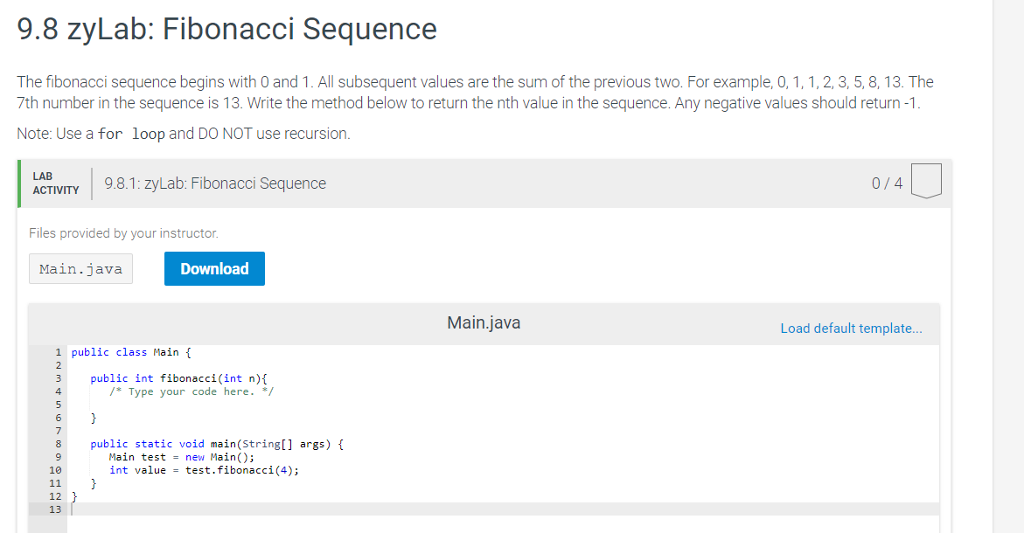
Task: Select the Main.java file chip
Action: click(x=81, y=269)
